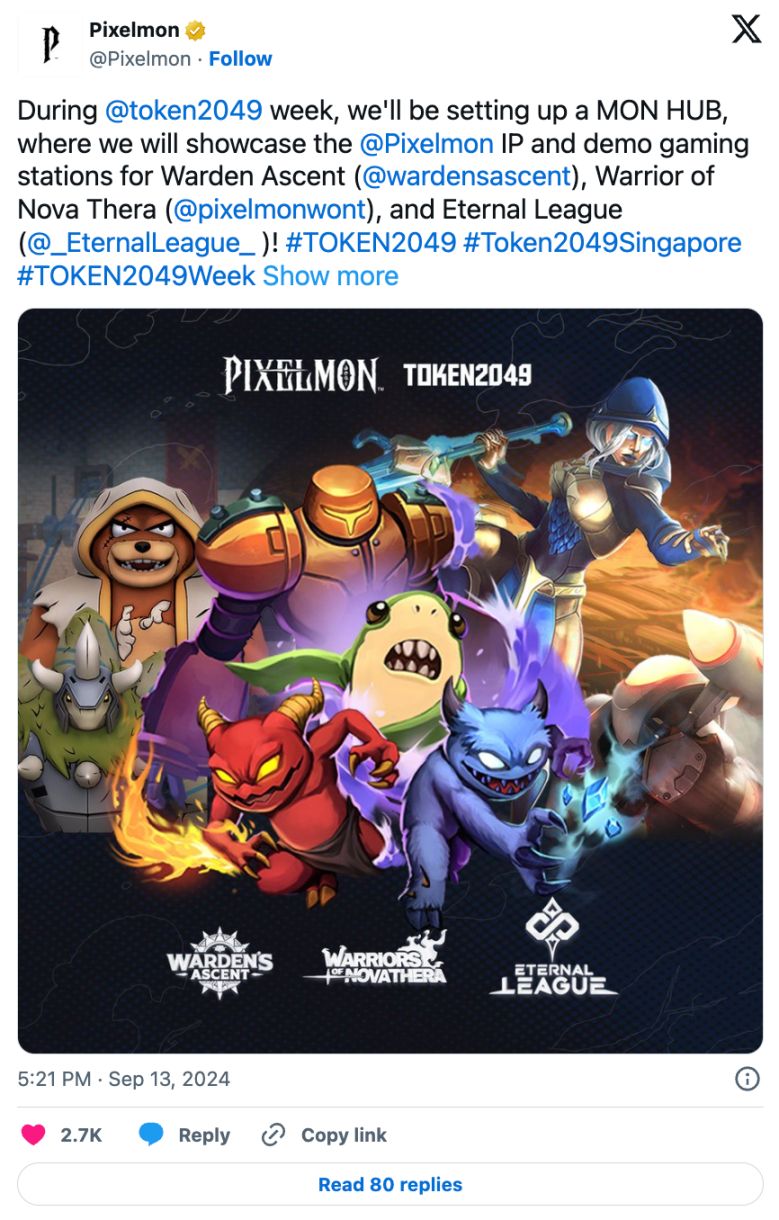
Task: Click the Pixelmon profile avatar
Action: tap(50, 45)
